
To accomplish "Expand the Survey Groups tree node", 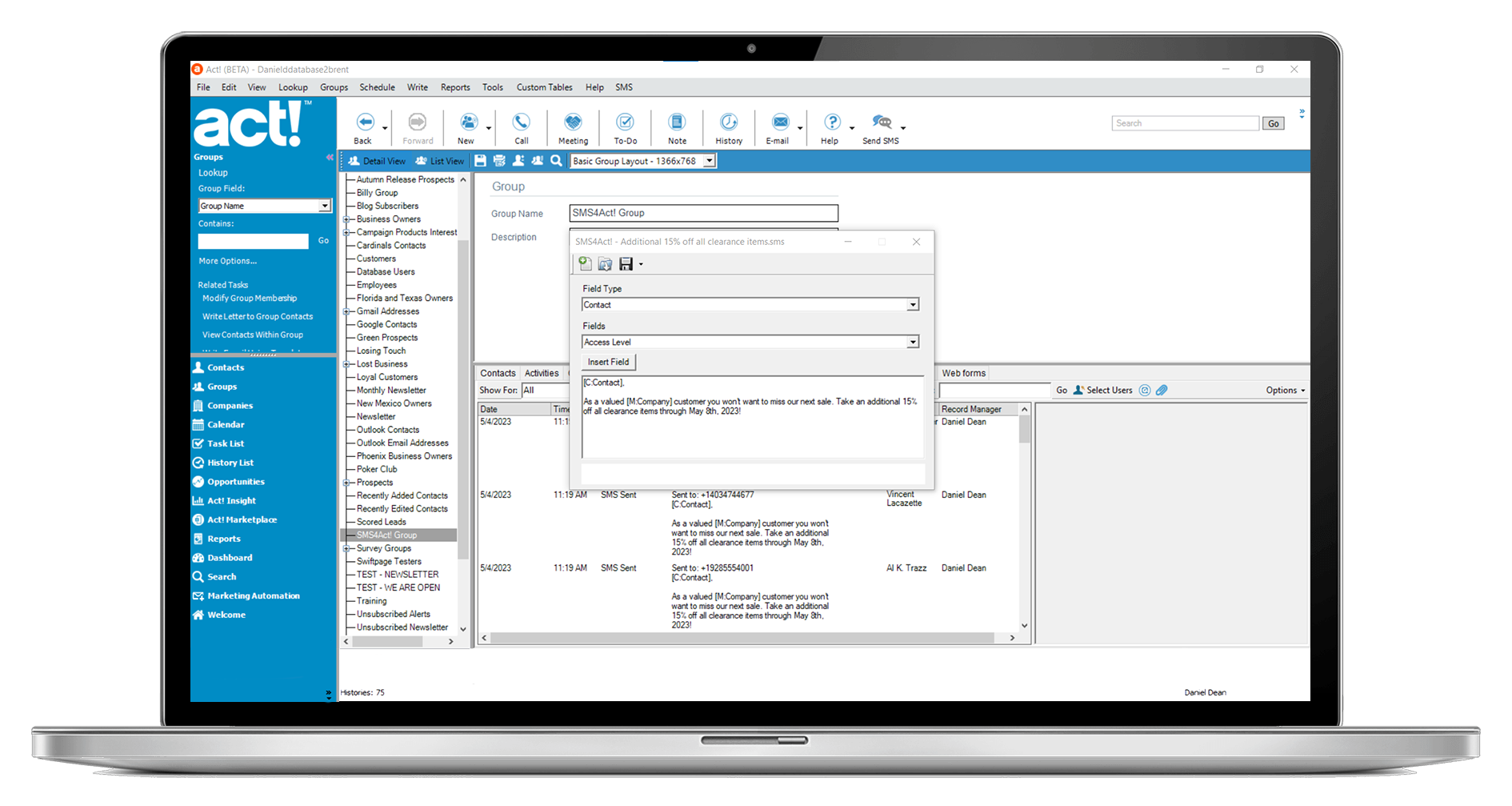I will (347, 548).
